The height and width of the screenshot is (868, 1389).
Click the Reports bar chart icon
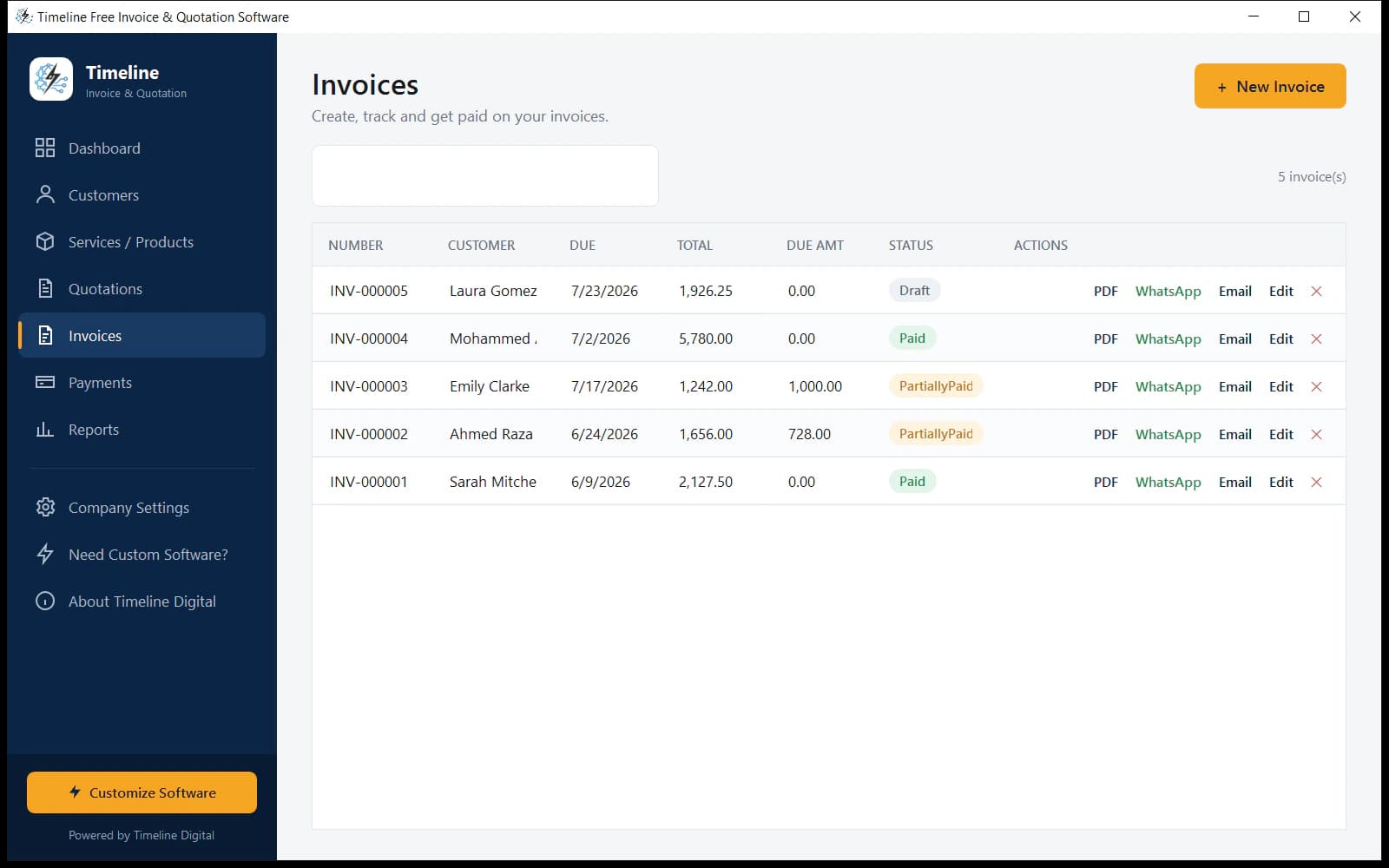(45, 429)
